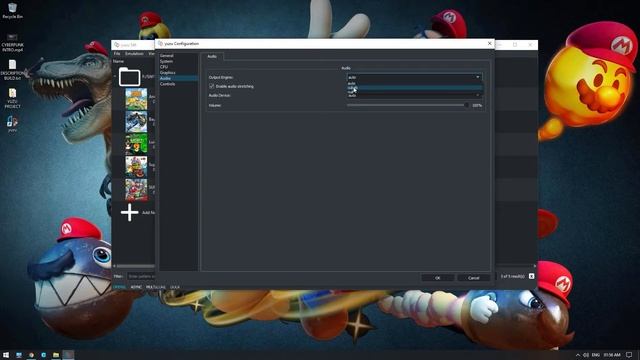
Task: Click the Volume slider handle
Action: [x=467, y=105]
